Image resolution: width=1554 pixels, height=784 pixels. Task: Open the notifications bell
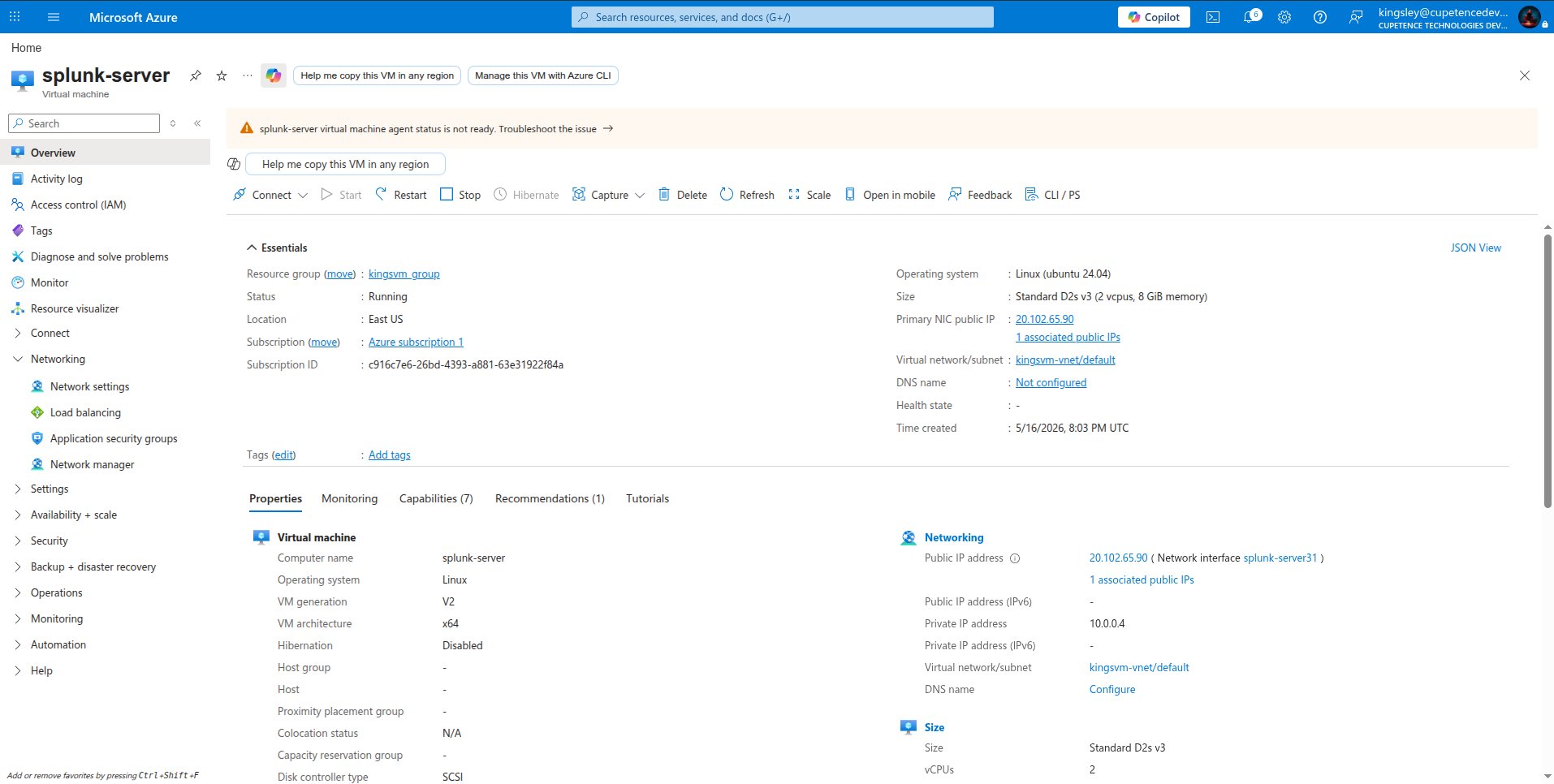[1251, 17]
